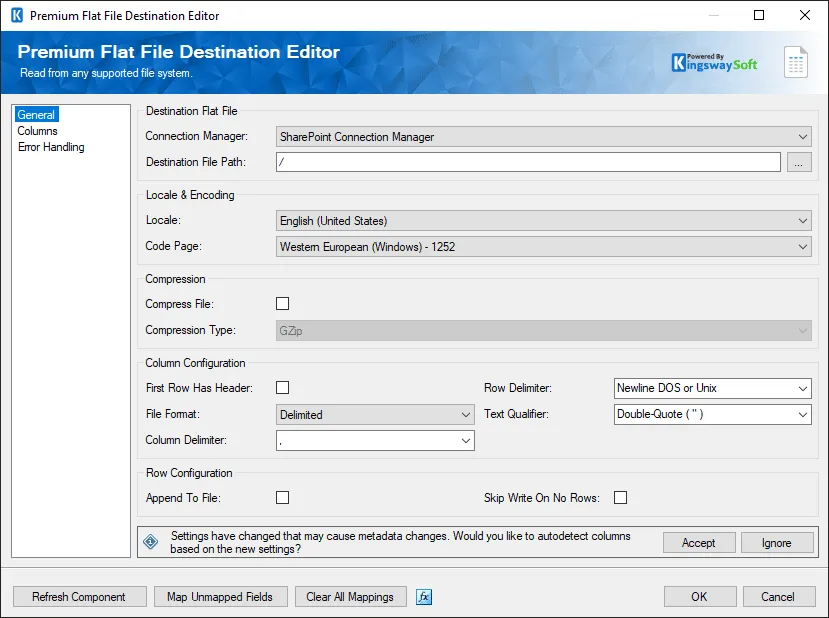Click the KingswaySoft logo

tap(718, 60)
